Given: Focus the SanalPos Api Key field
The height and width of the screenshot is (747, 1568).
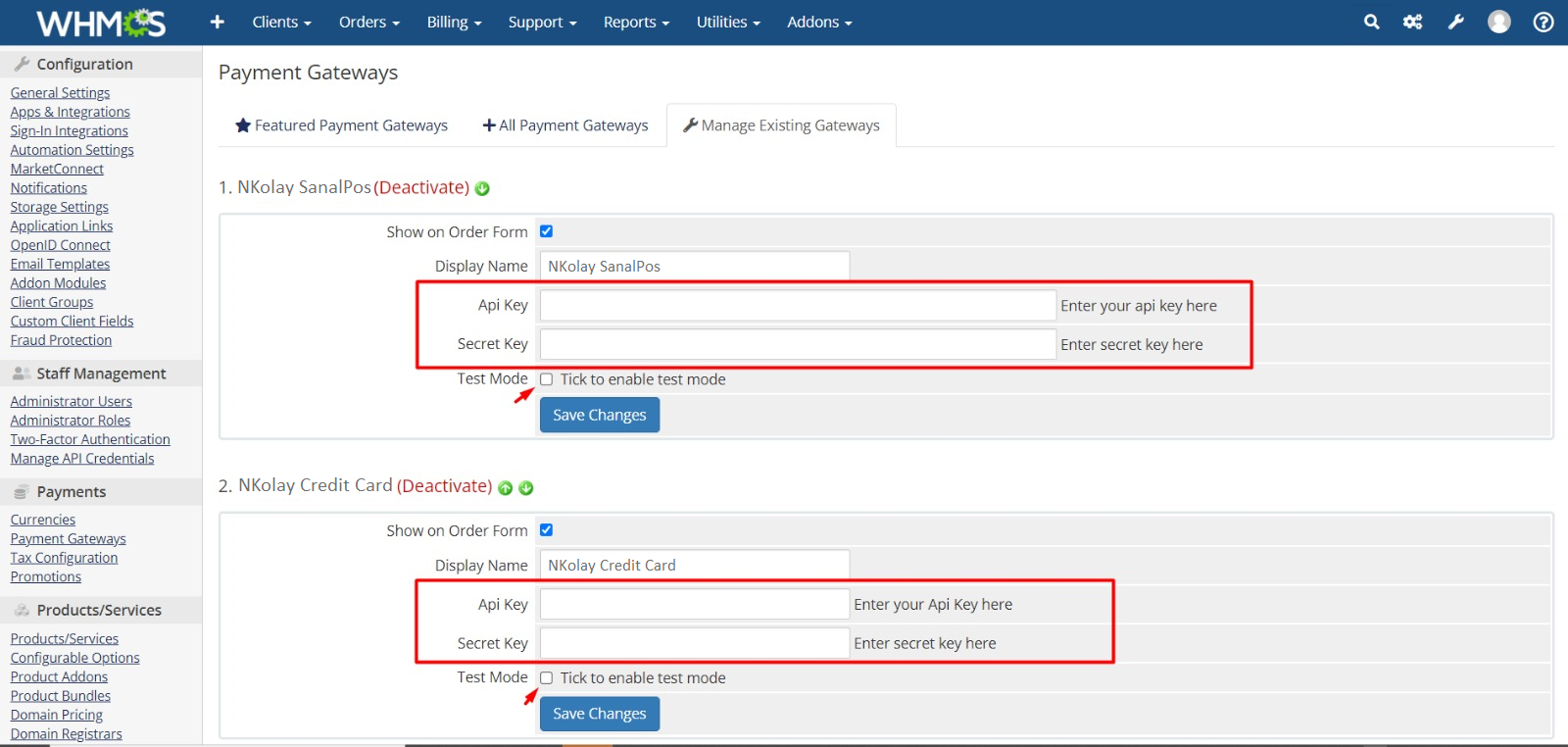Looking at the screenshot, I should click(797, 306).
